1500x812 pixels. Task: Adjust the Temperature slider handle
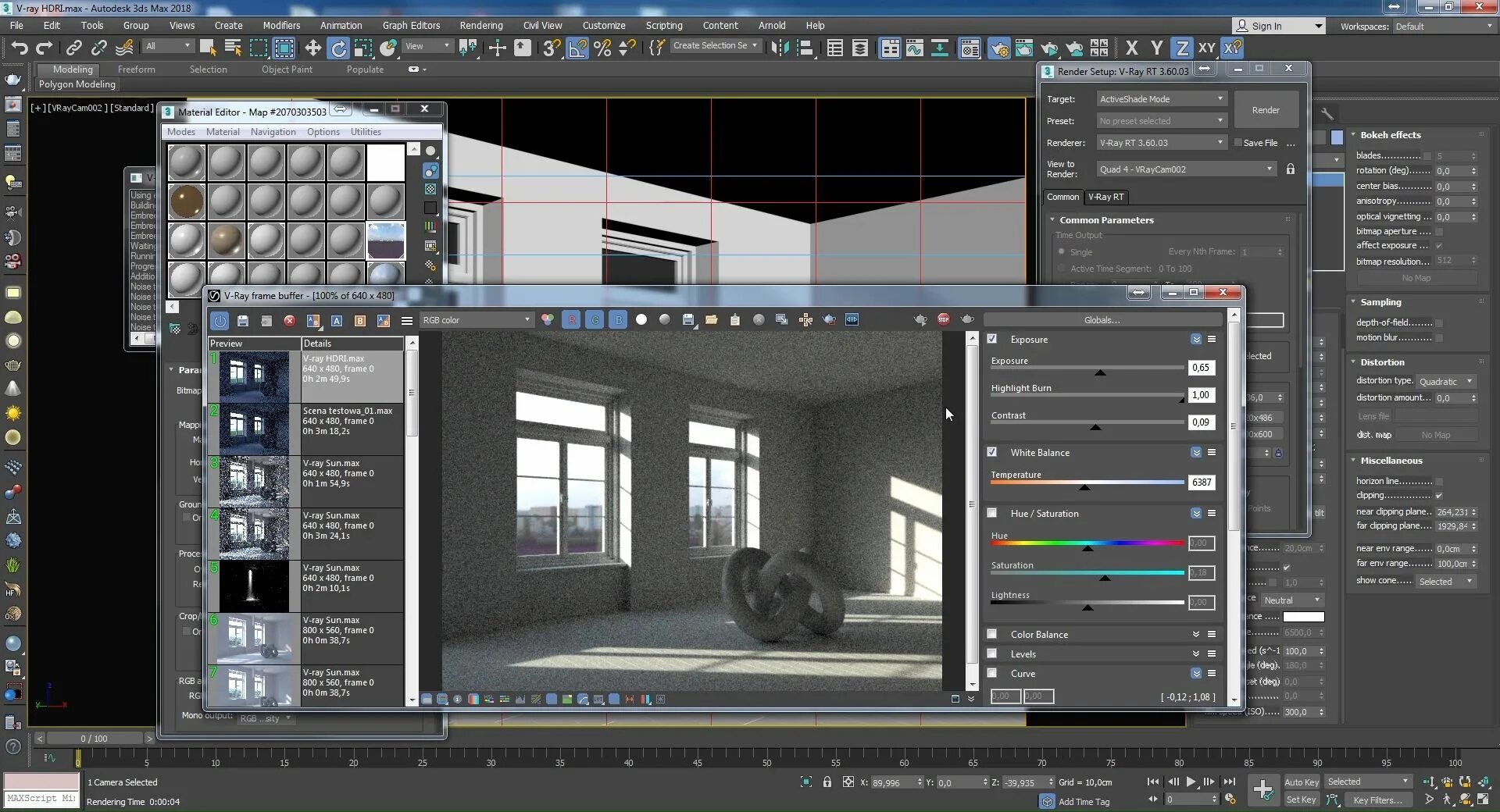point(1084,486)
